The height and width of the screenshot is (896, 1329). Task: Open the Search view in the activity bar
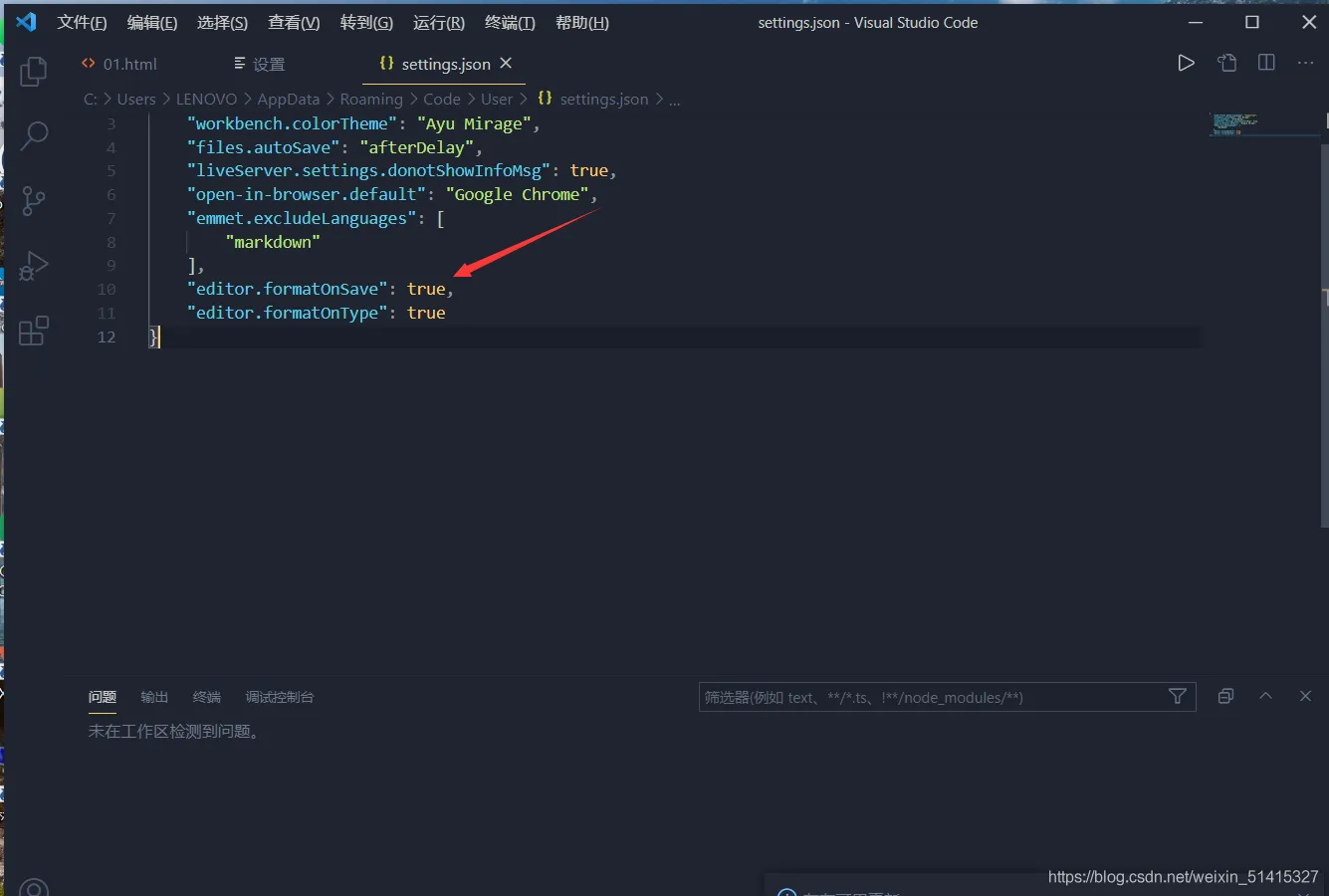(34, 135)
